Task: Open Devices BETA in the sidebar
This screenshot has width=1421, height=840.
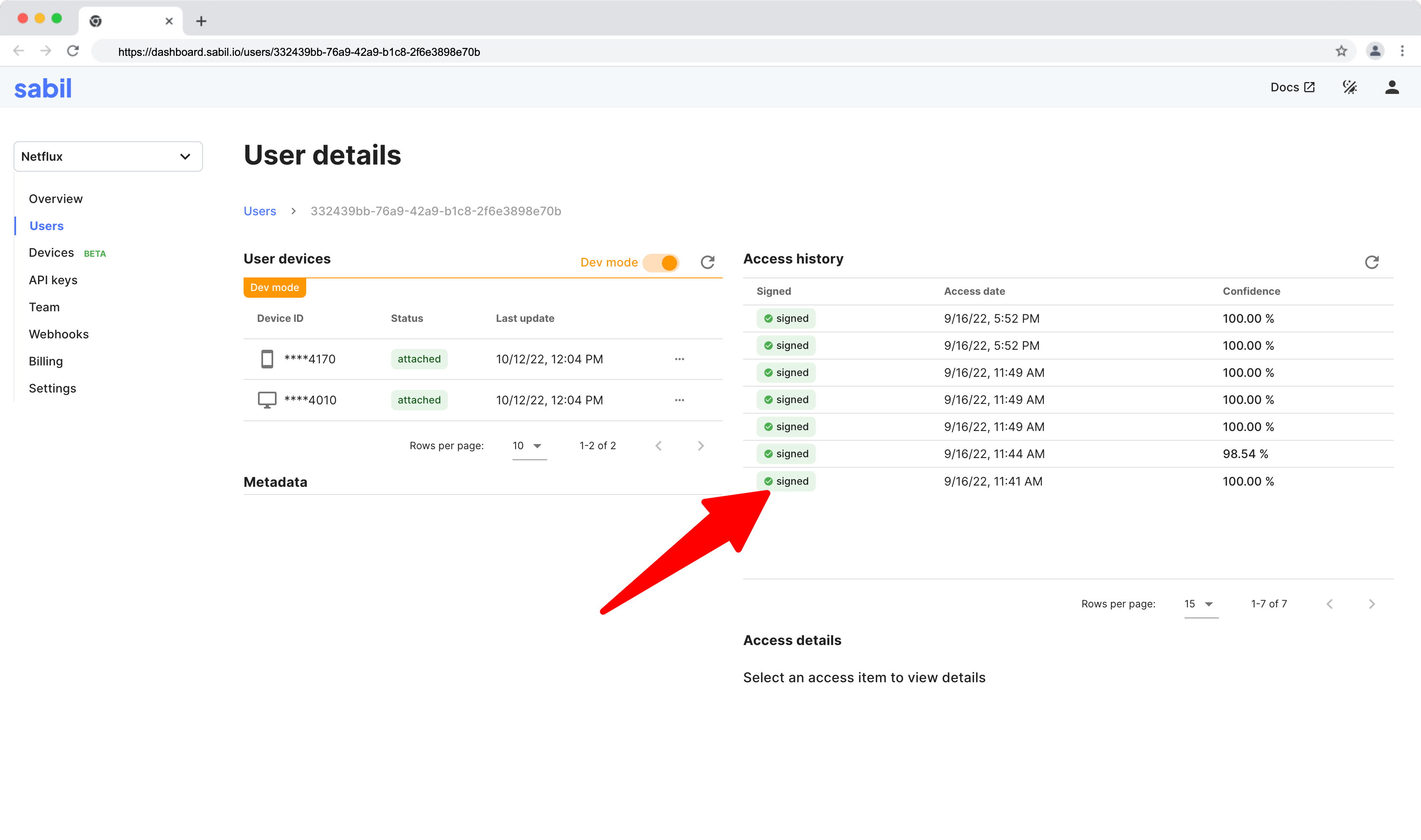Action: coord(67,253)
